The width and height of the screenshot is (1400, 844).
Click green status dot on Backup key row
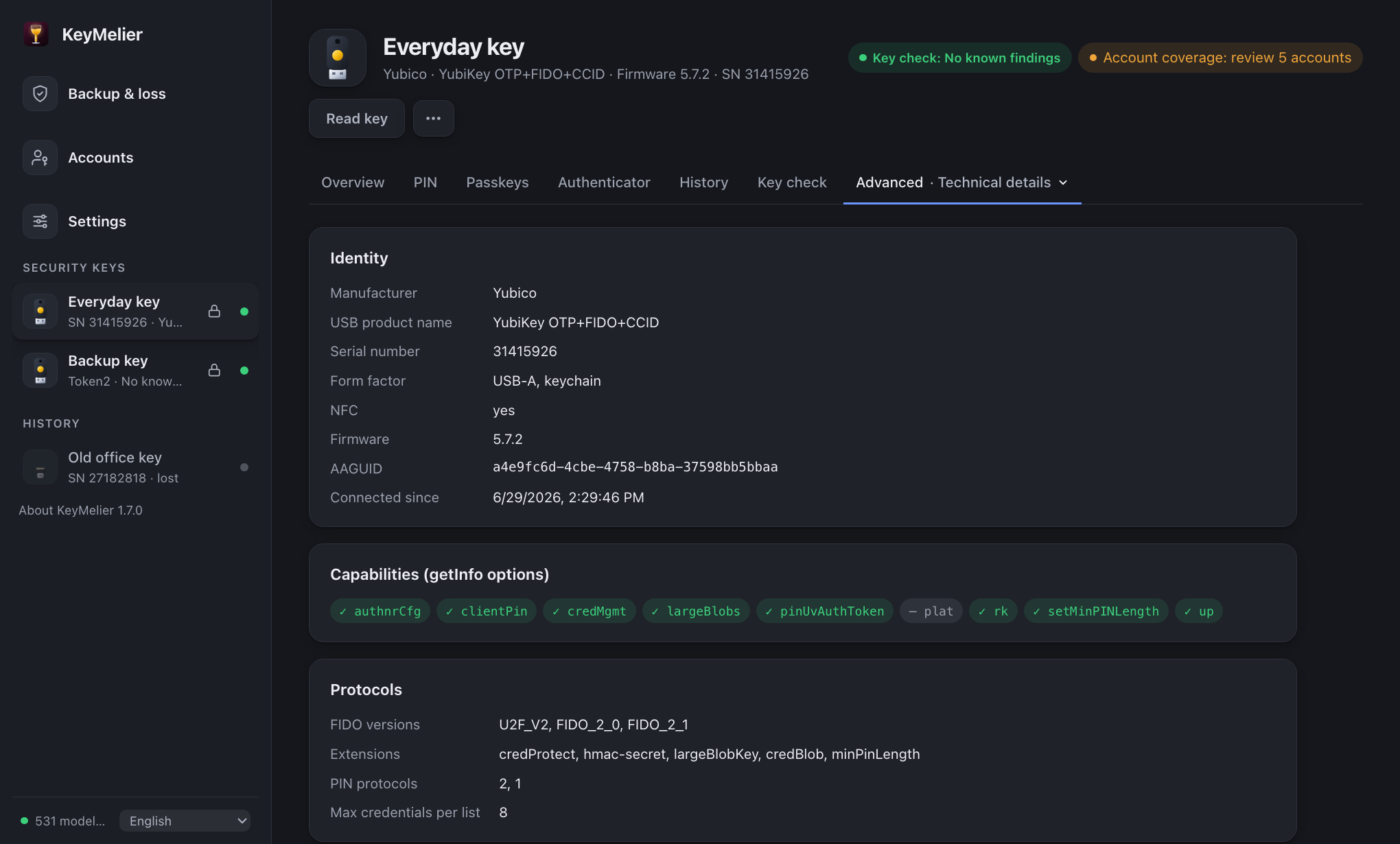pos(244,371)
